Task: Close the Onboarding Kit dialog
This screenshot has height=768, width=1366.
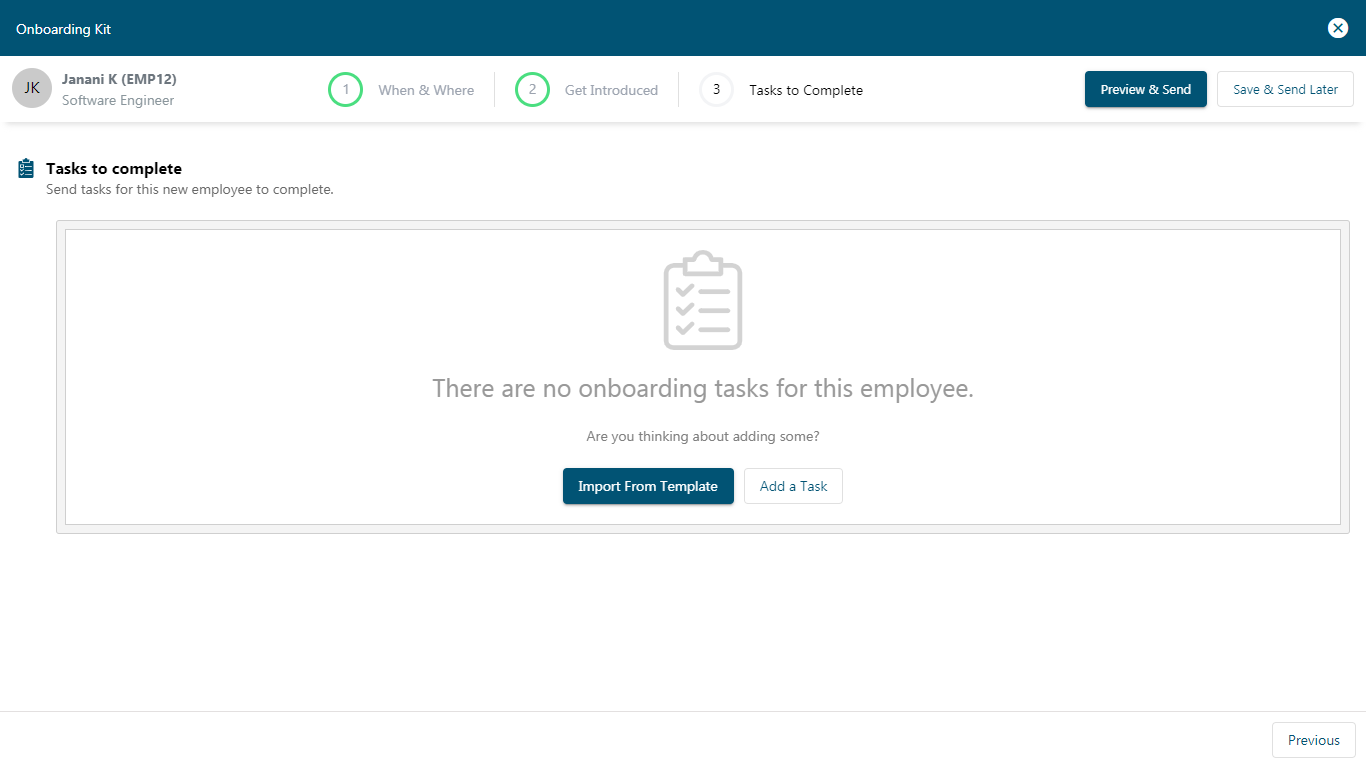Action: tap(1338, 28)
